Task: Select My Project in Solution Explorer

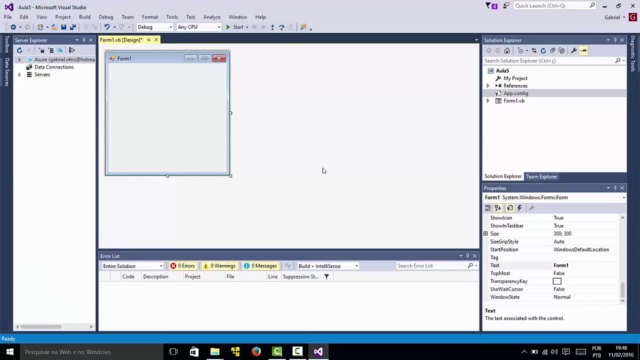Action: click(x=515, y=78)
